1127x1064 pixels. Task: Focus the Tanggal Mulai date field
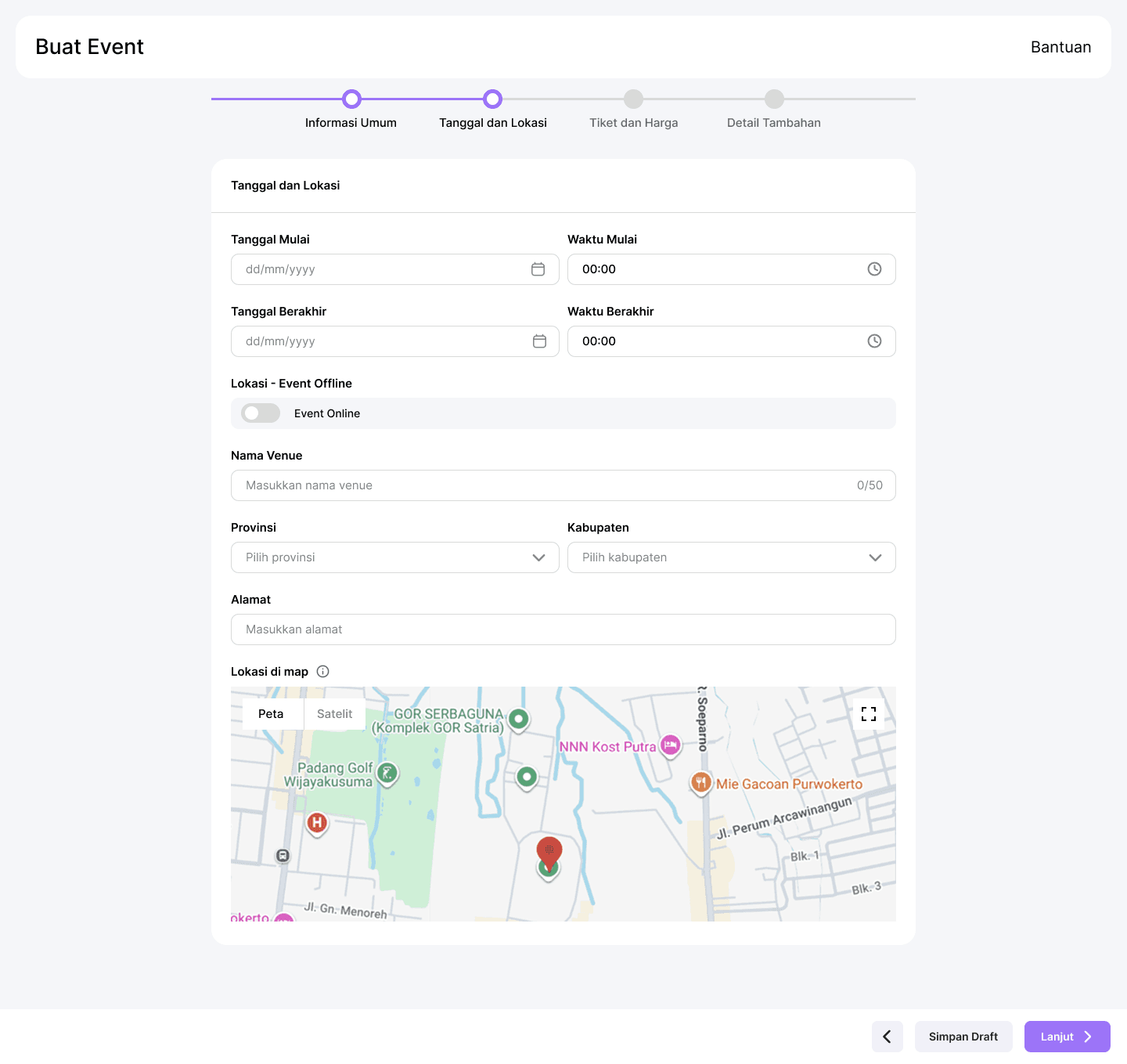395,269
